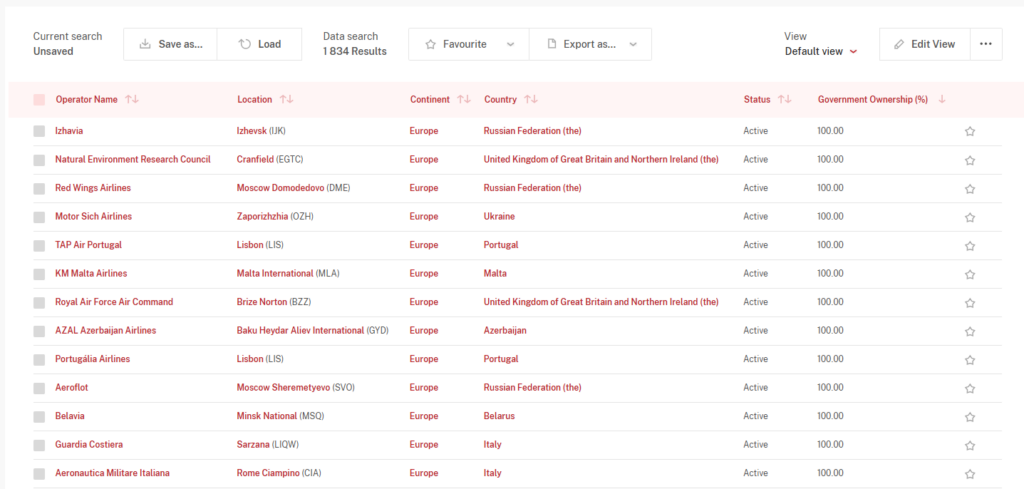Viewport: 1024px width, 489px height.
Task: Open the three-dot more options menu
Action: coord(986,44)
